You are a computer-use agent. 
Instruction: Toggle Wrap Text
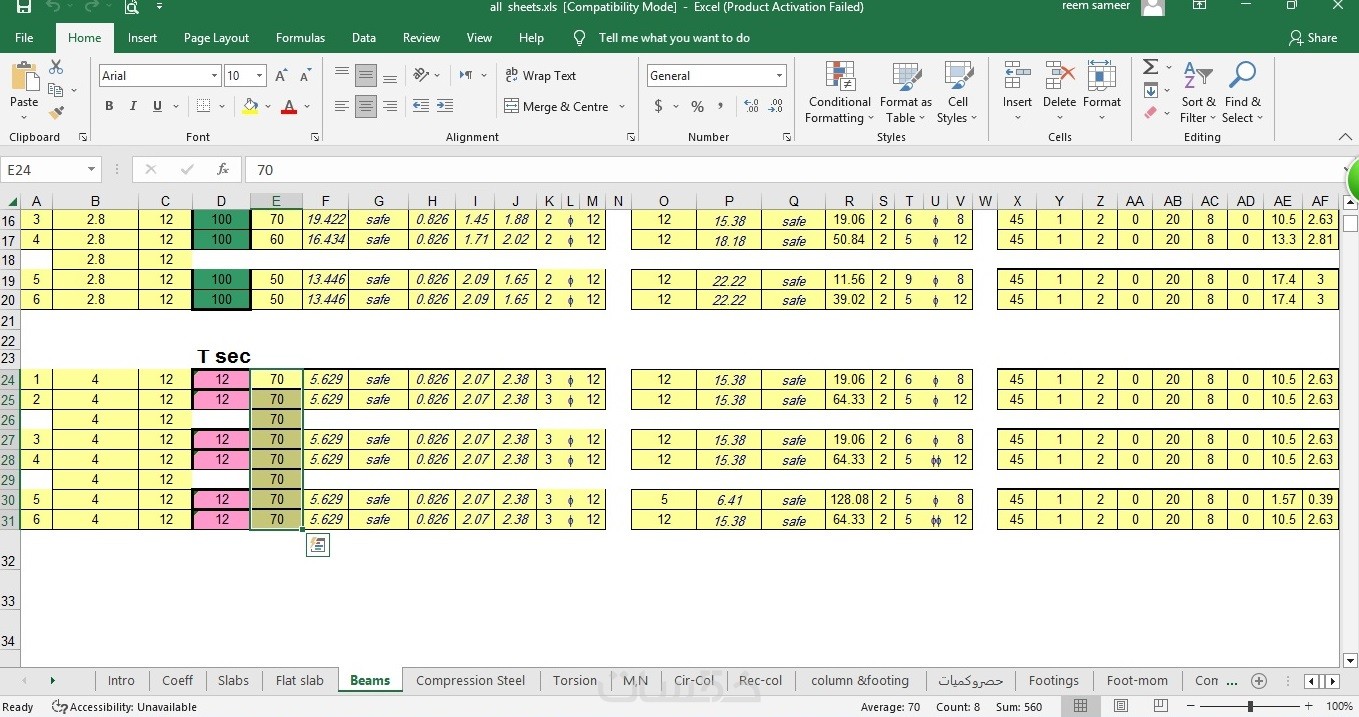coord(541,75)
